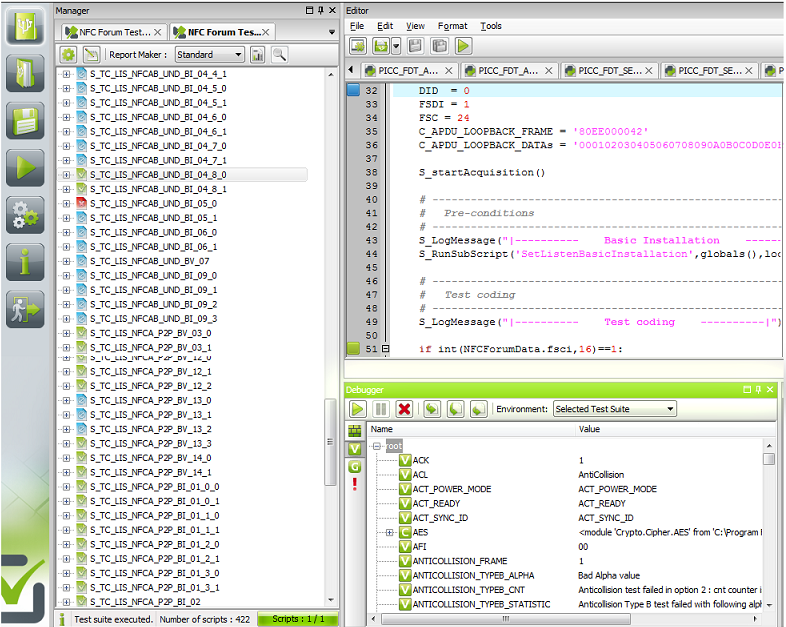
Task: Toggle the red exclamation filter in Debugger
Action: click(354, 484)
